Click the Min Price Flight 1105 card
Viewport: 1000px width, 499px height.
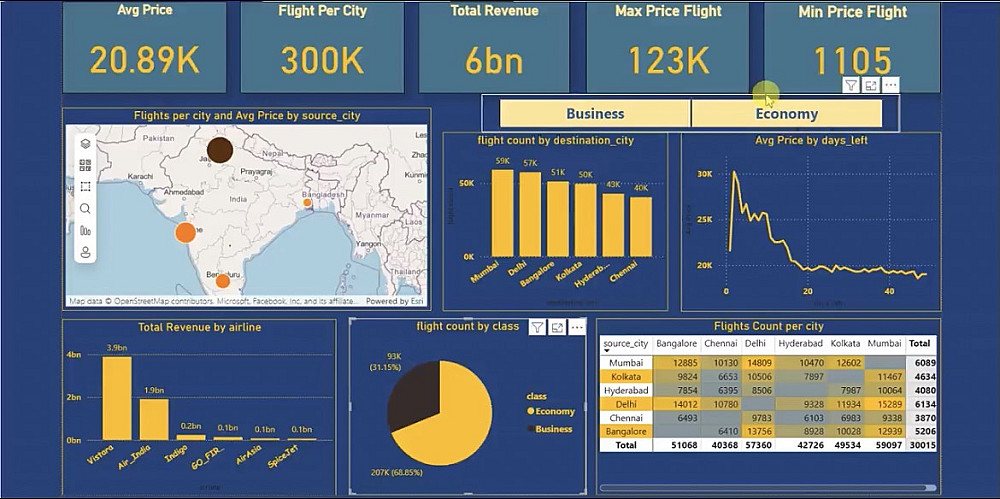tap(852, 47)
